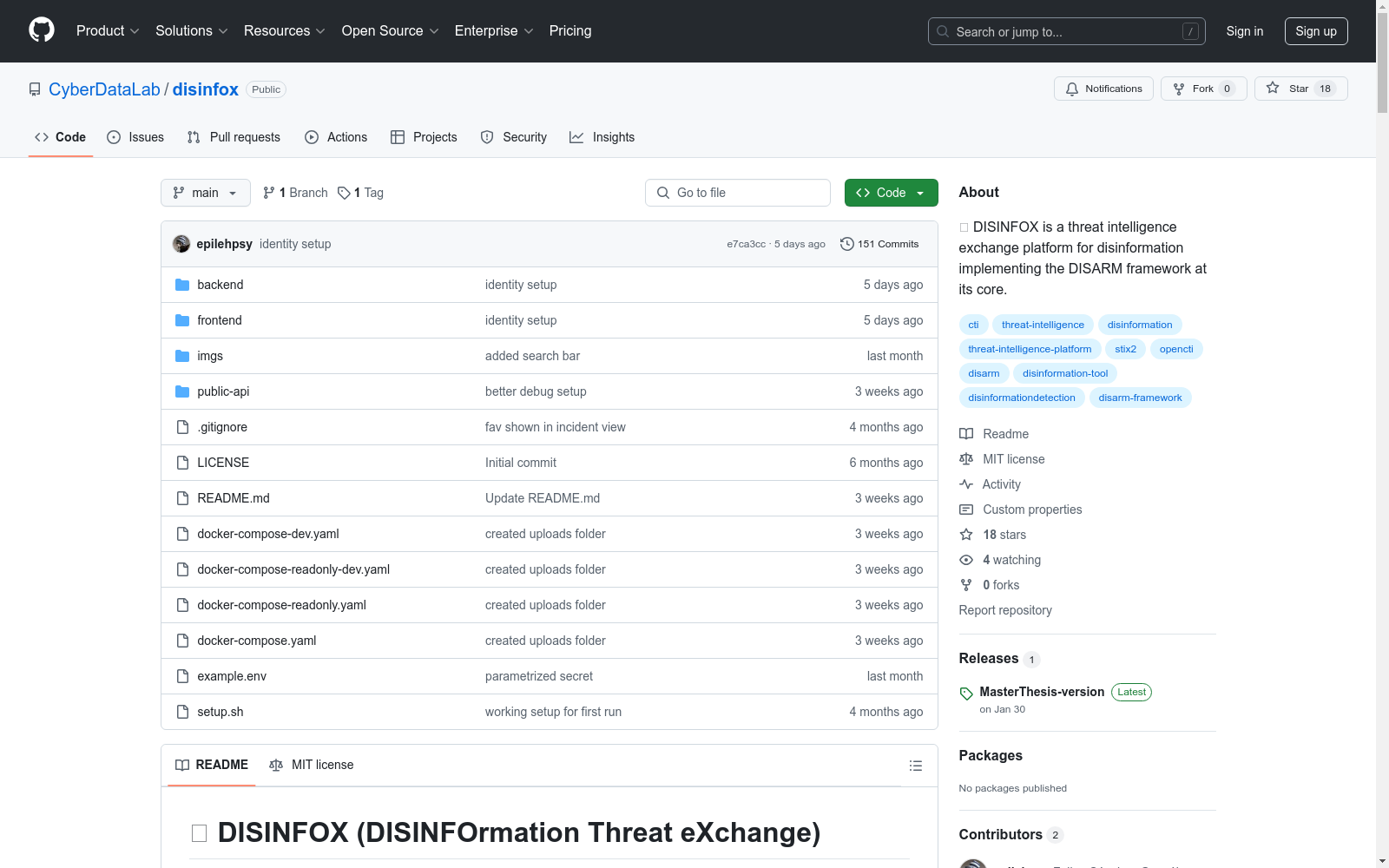Viewport: 1389px width, 868px height.
Task: Click the Sign in link
Action: click(x=1245, y=31)
